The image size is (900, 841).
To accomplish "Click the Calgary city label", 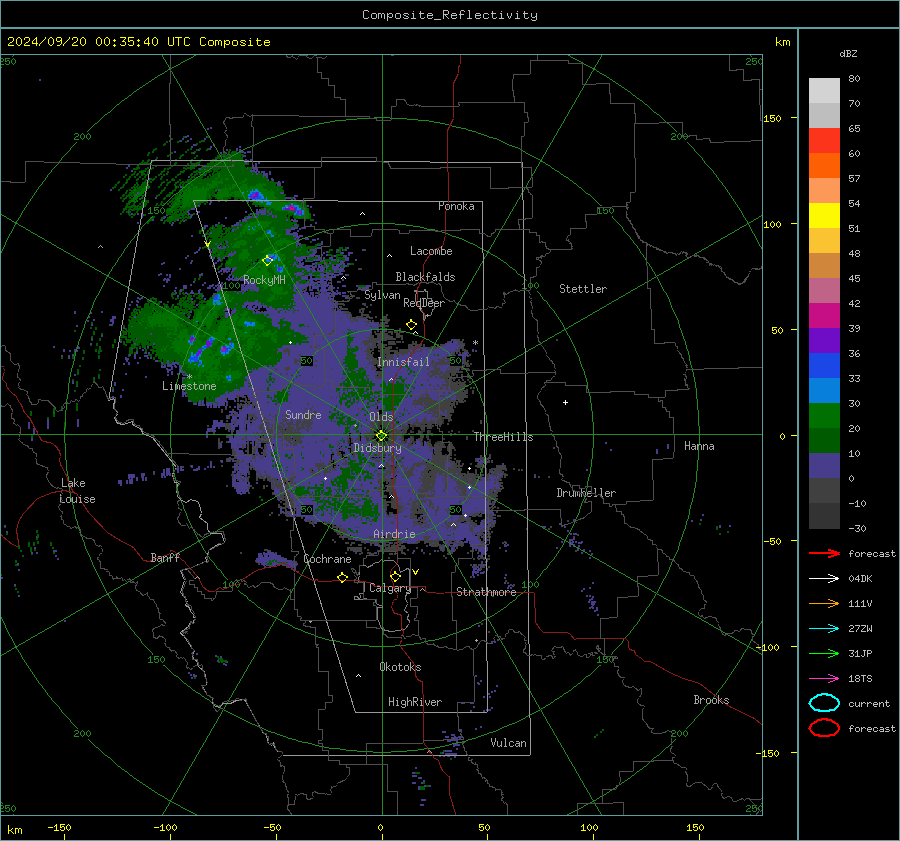I will click(x=390, y=588).
